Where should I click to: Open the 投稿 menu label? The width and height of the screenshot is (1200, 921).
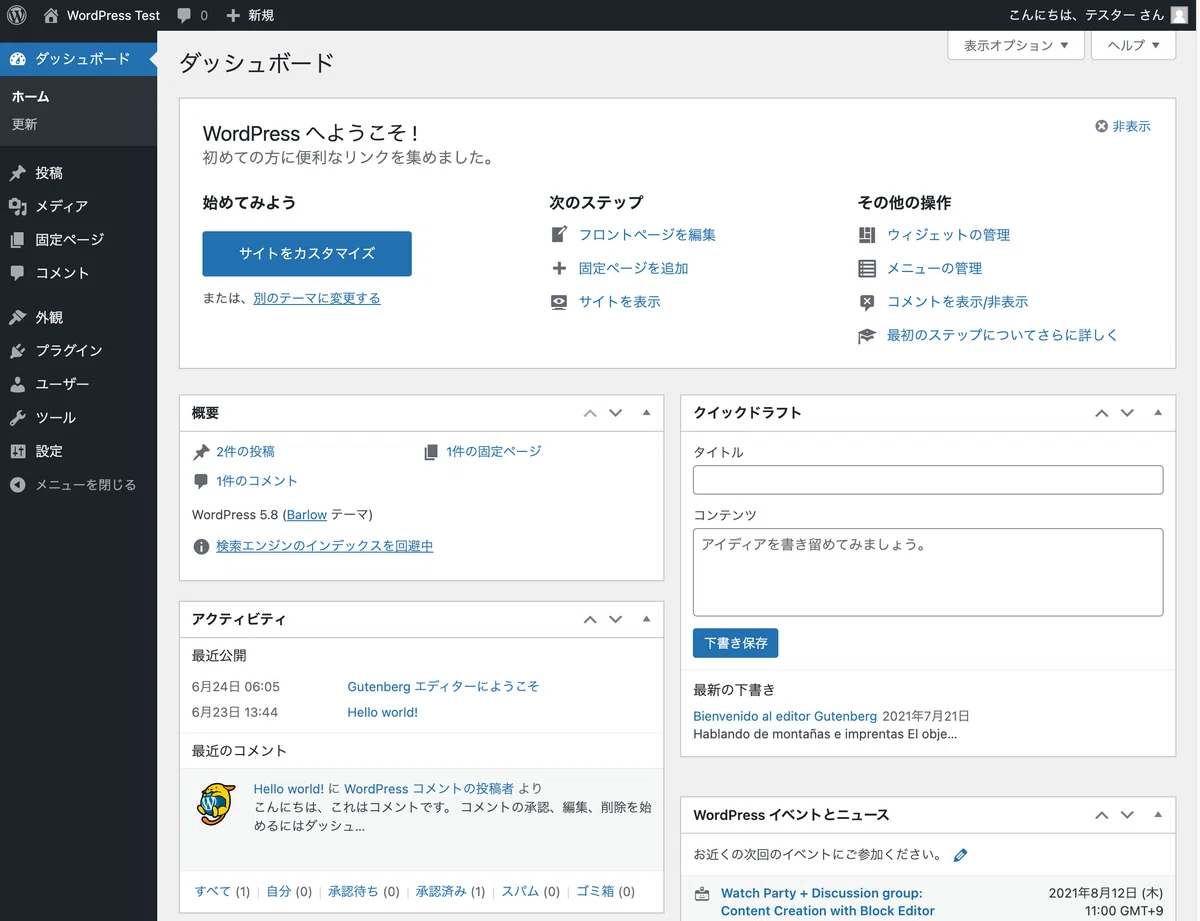49,173
